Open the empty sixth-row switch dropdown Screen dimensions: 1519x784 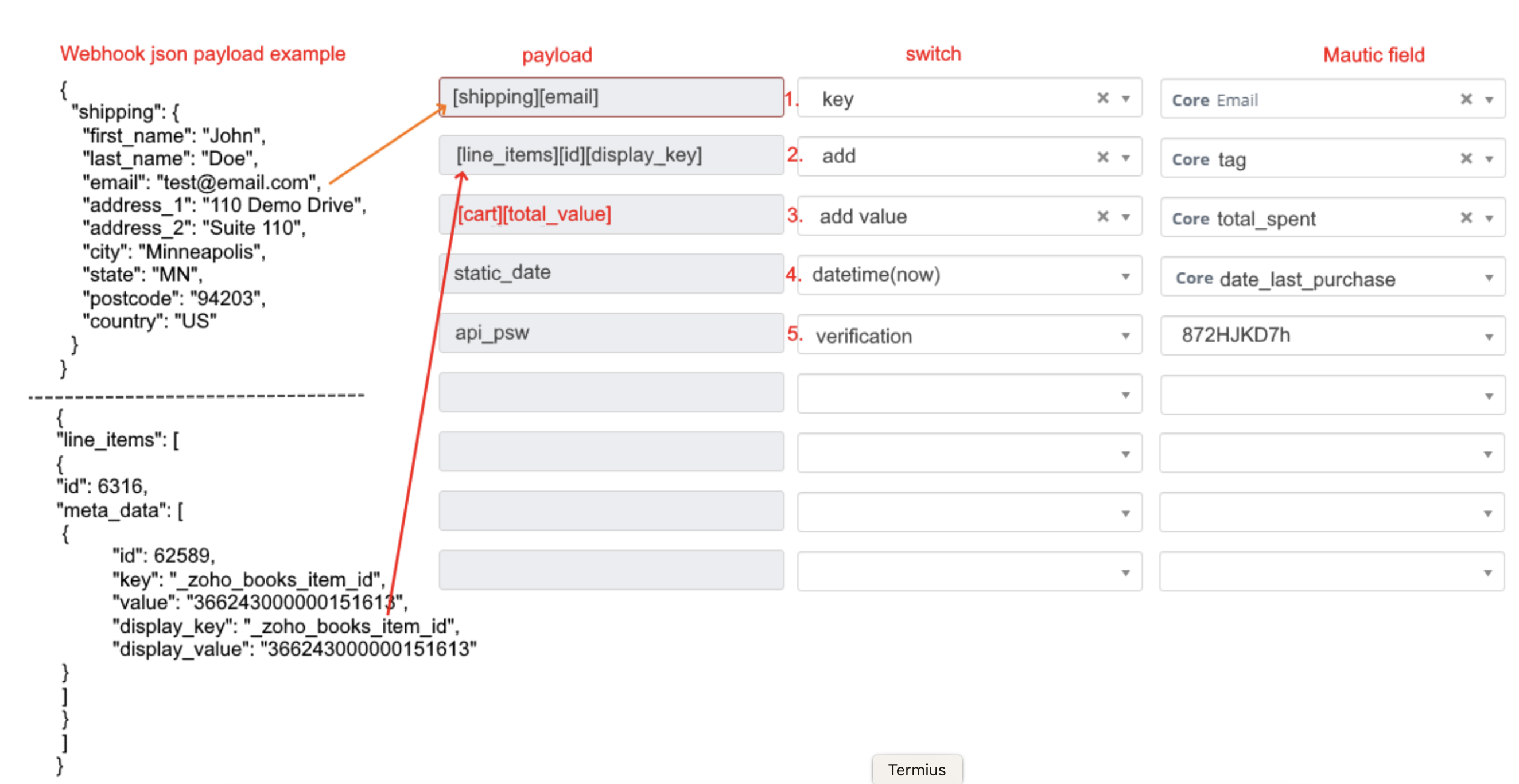coord(1125,394)
